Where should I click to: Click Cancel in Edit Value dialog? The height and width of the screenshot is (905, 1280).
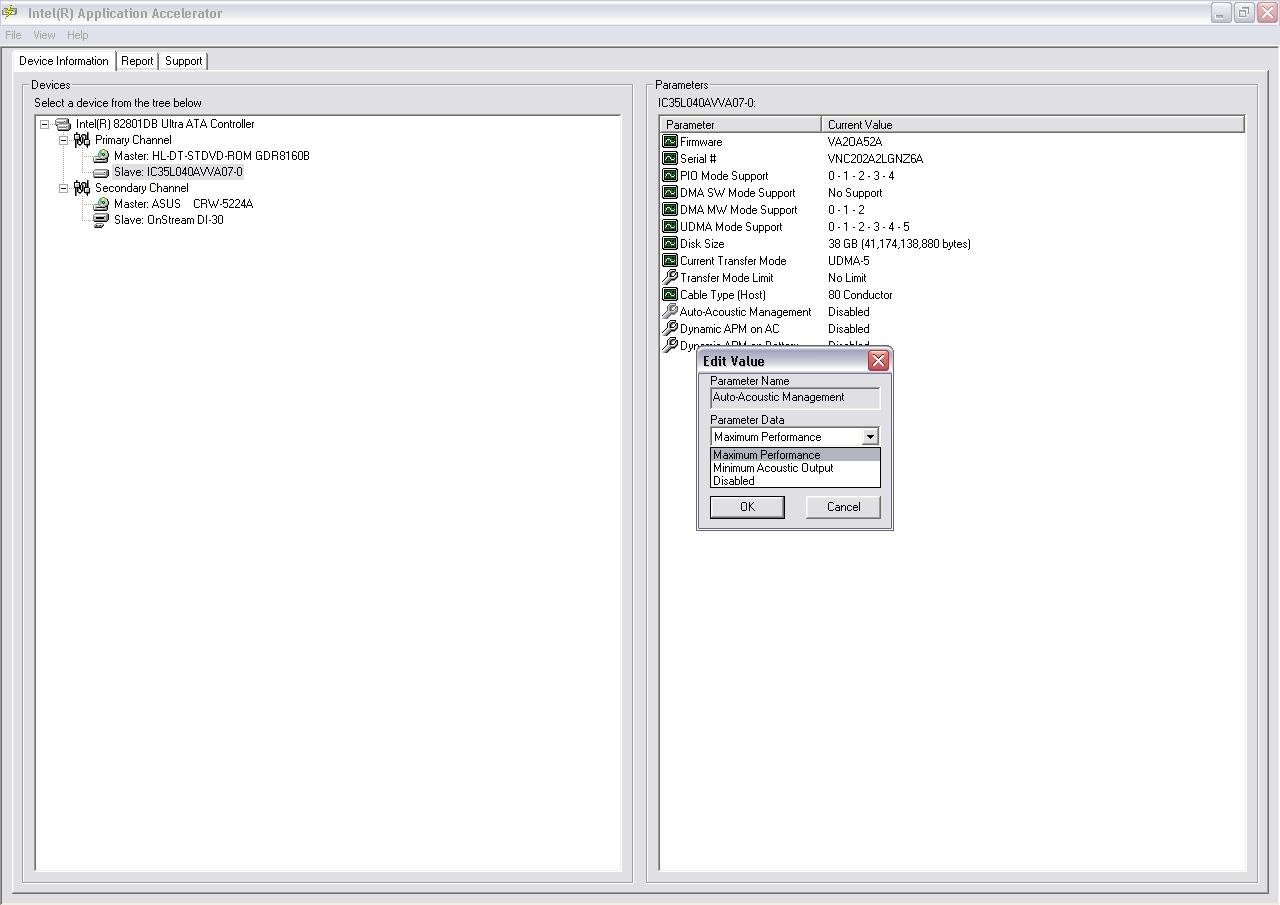843,507
